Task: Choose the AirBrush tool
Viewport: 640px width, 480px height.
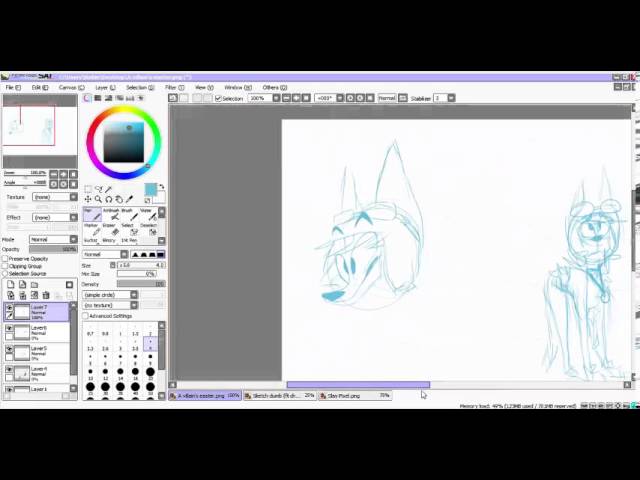Action: tap(111, 214)
